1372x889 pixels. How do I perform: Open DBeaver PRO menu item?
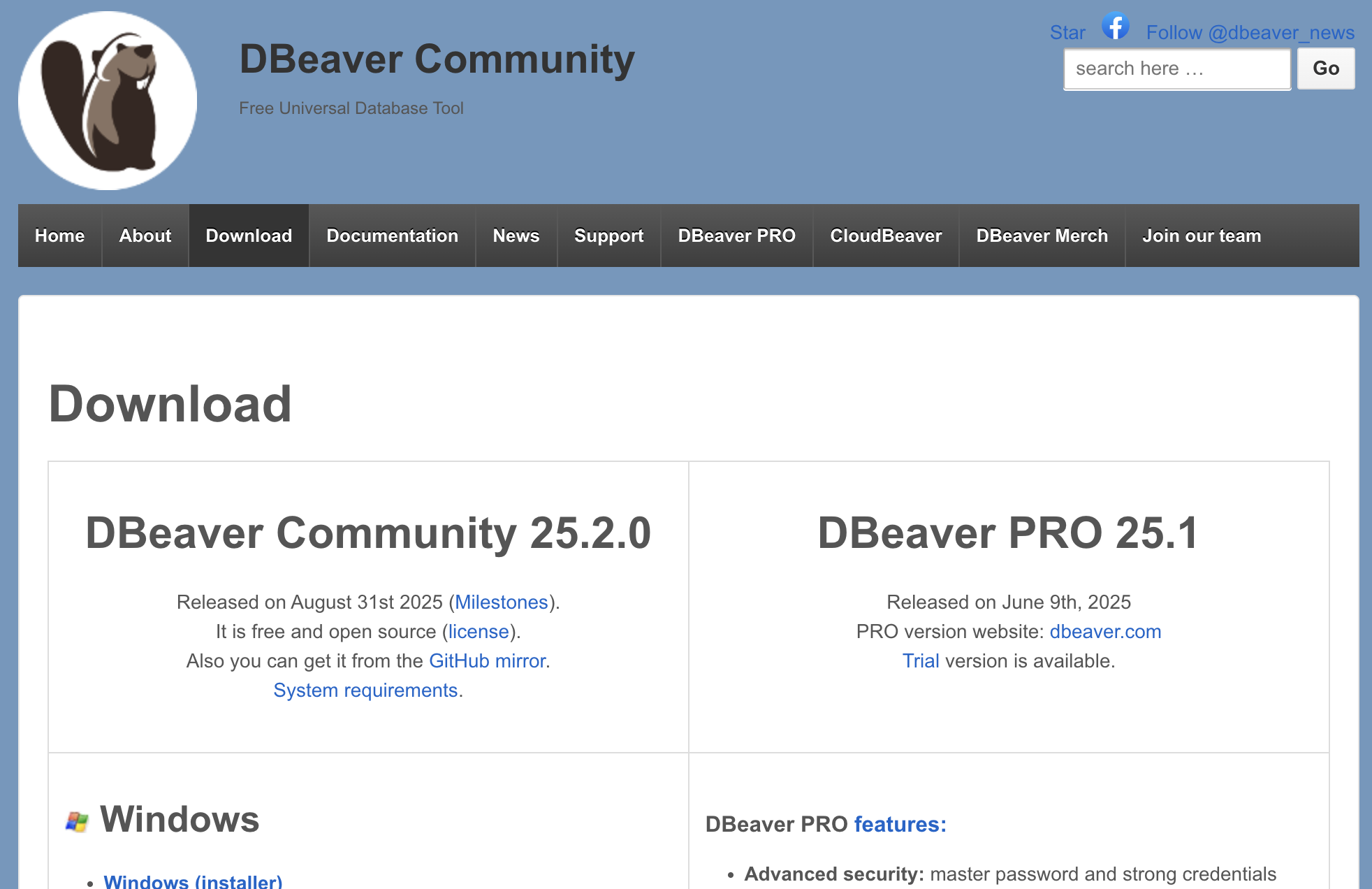737,236
